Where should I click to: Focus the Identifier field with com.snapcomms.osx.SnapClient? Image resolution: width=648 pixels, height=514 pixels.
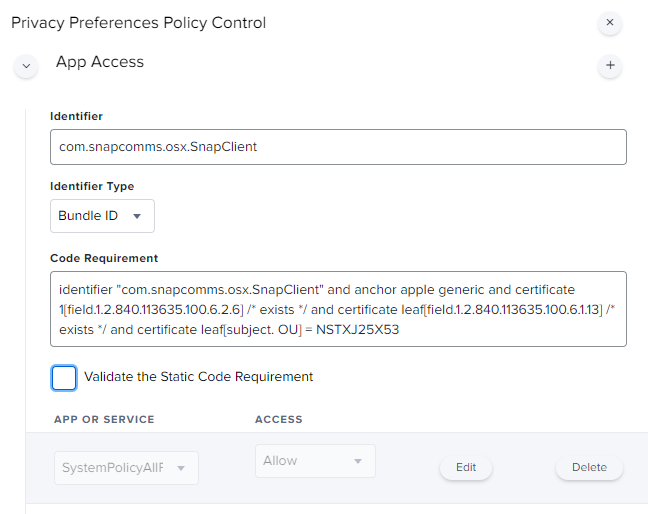pos(338,147)
